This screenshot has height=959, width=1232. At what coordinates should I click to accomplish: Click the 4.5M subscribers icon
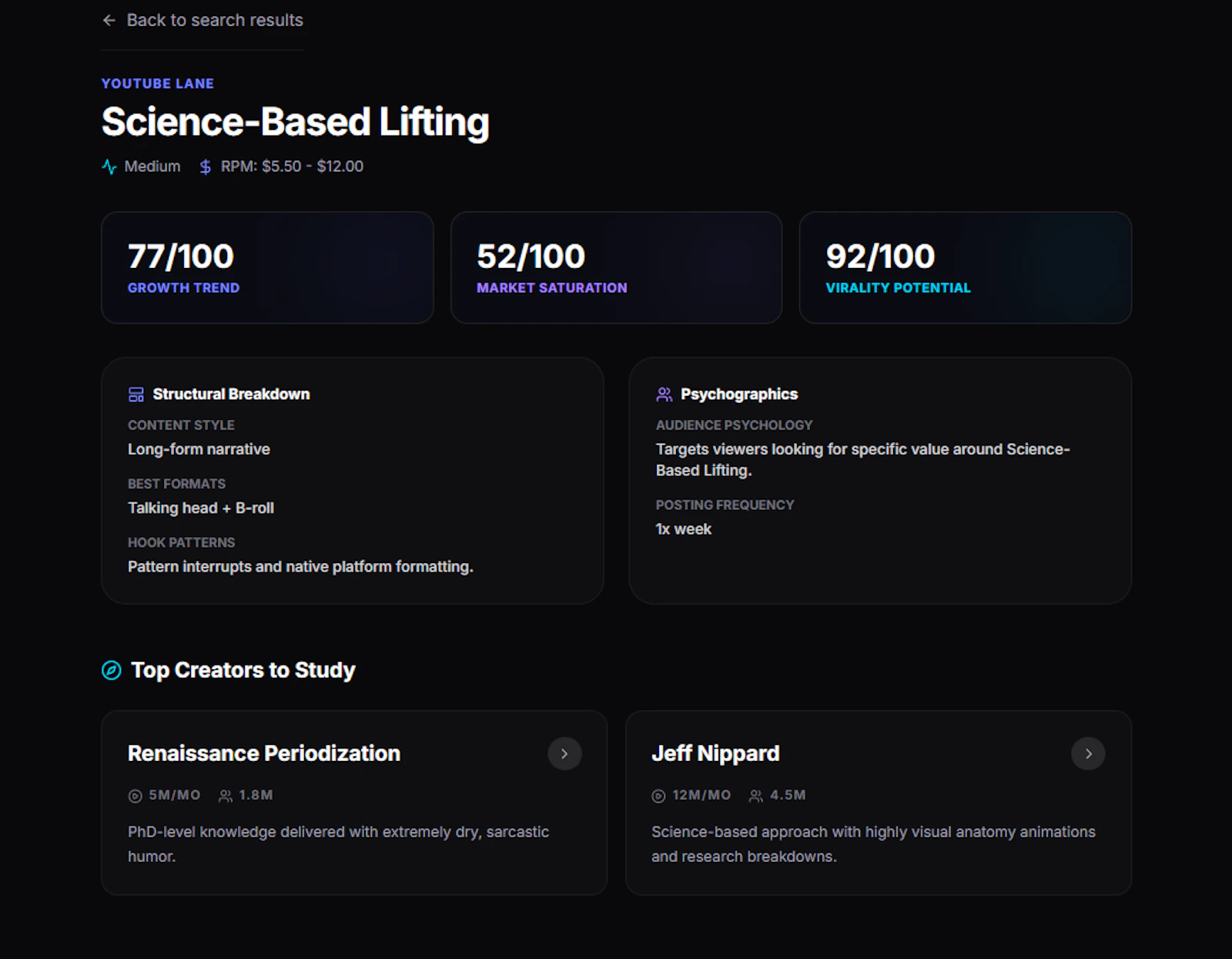coord(756,796)
